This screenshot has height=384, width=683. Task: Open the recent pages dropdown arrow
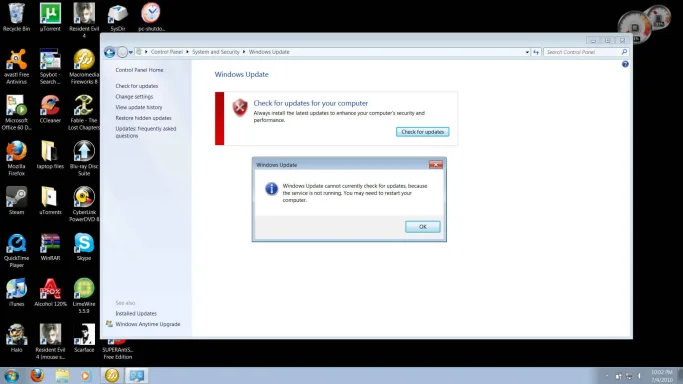(131, 52)
